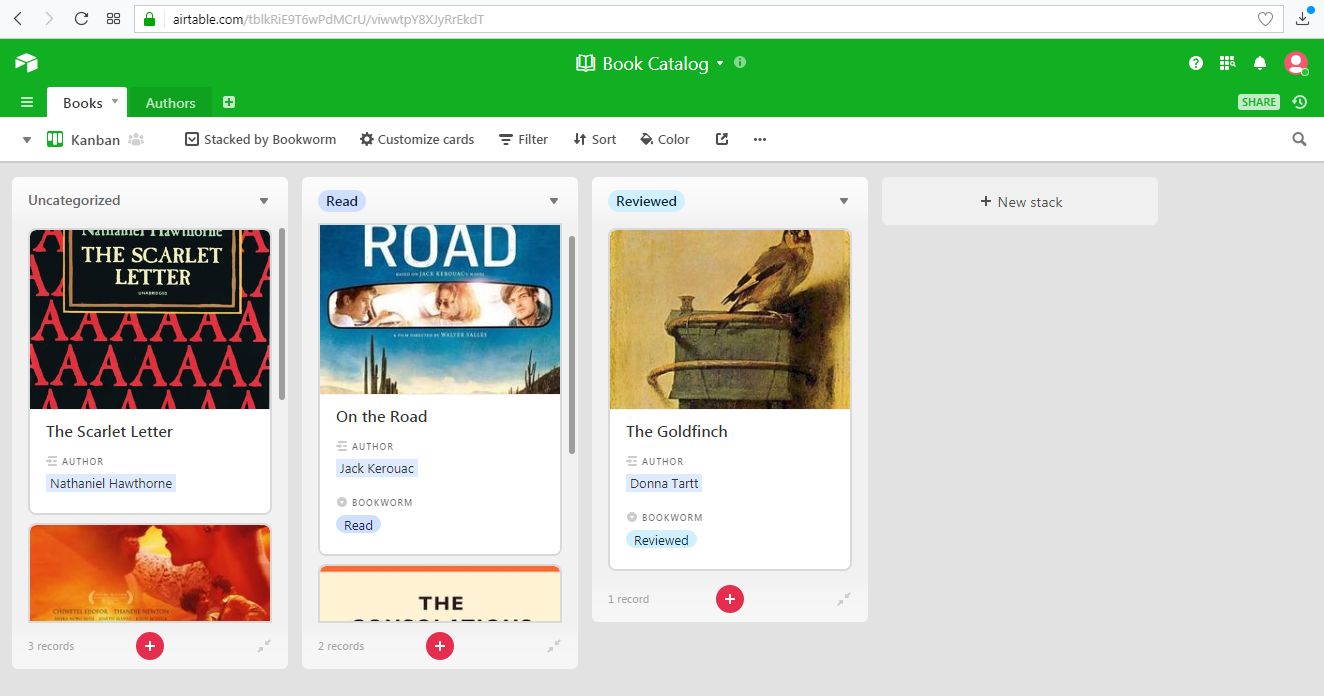This screenshot has height=696, width=1324.
Task: Switch to the Authors tab
Action: tap(170, 103)
